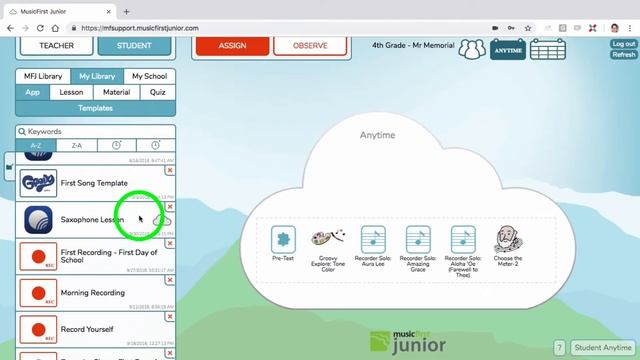Bookmark page with the star icon

pyautogui.click(x=528, y=28)
